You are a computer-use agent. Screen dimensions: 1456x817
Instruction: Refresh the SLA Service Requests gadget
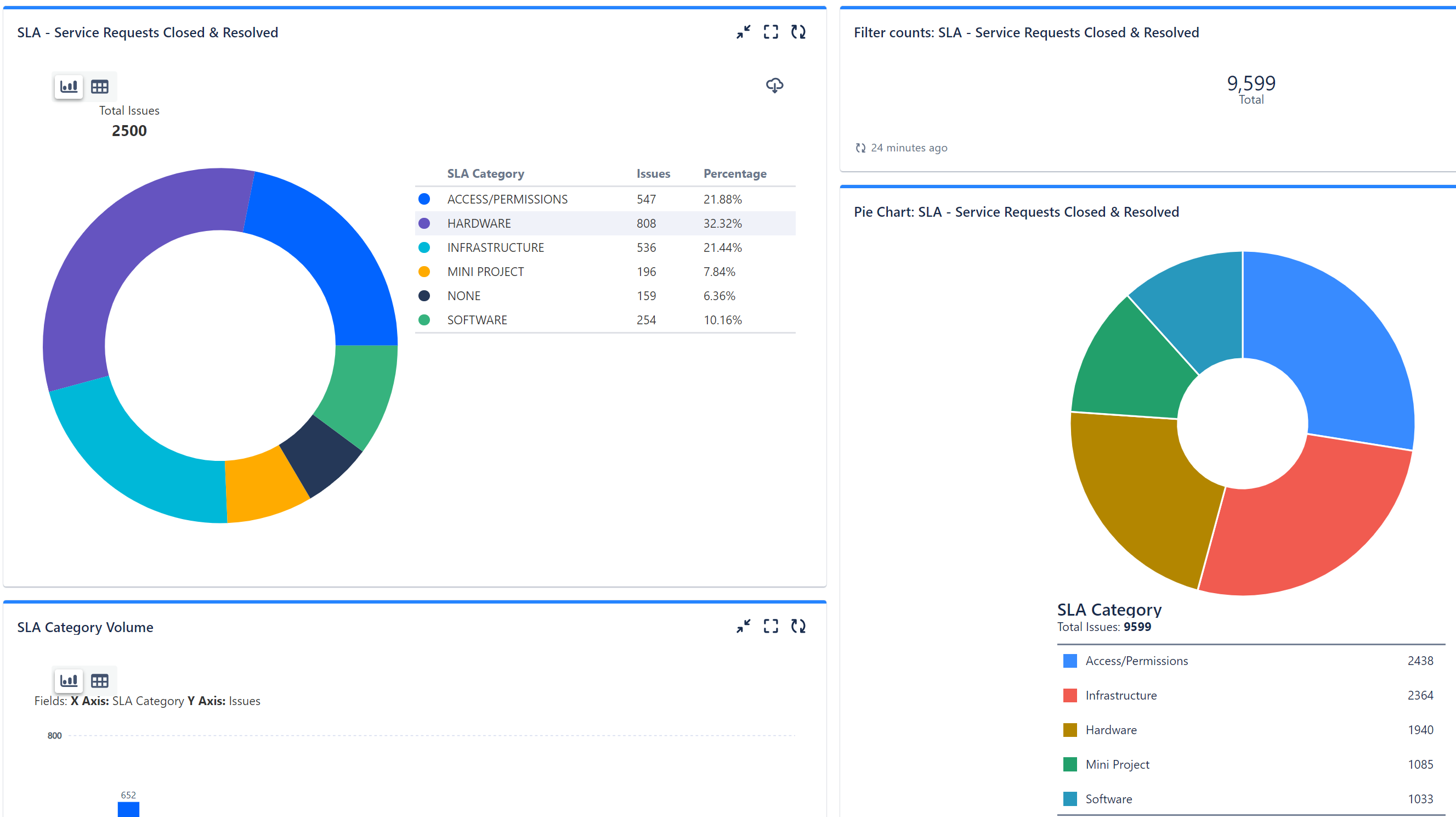(798, 32)
